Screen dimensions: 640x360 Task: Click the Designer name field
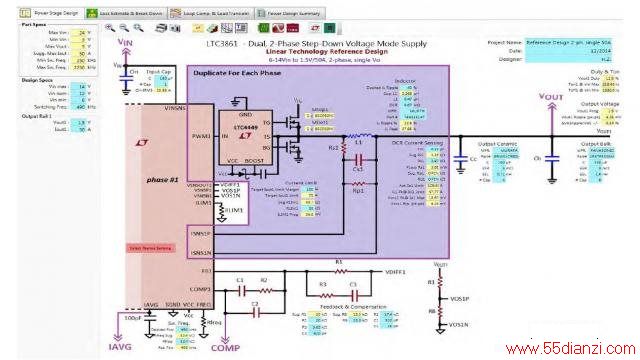pos(568,59)
